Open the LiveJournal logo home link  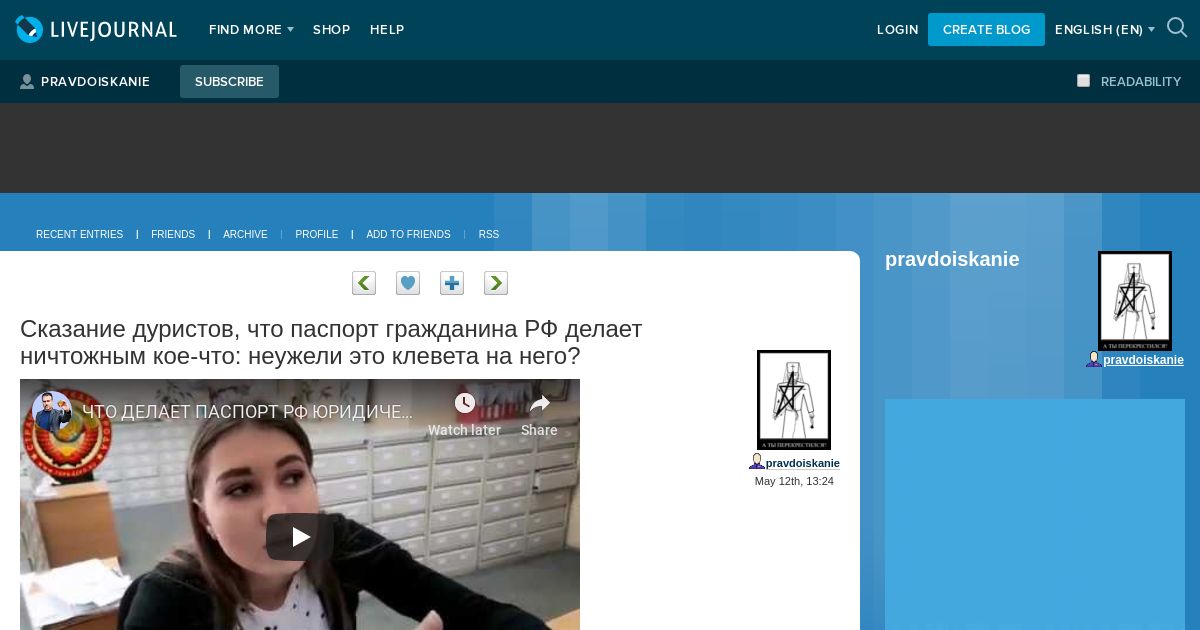[x=96, y=29]
